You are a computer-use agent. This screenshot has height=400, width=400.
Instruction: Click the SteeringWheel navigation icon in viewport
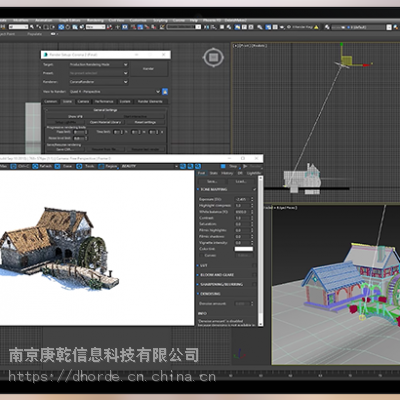[x=213, y=58]
